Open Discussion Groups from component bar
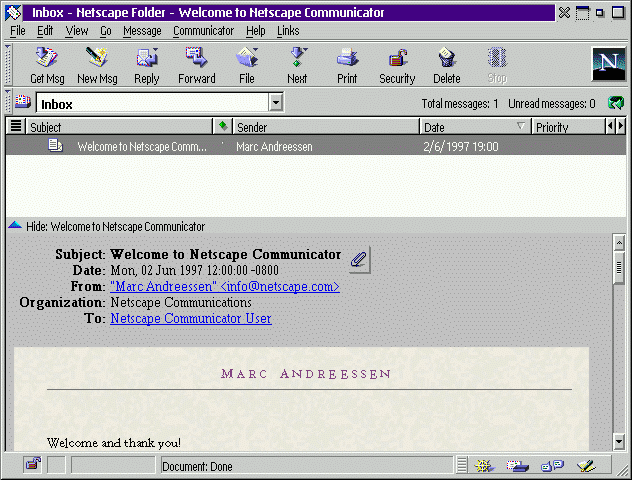 point(552,466)
